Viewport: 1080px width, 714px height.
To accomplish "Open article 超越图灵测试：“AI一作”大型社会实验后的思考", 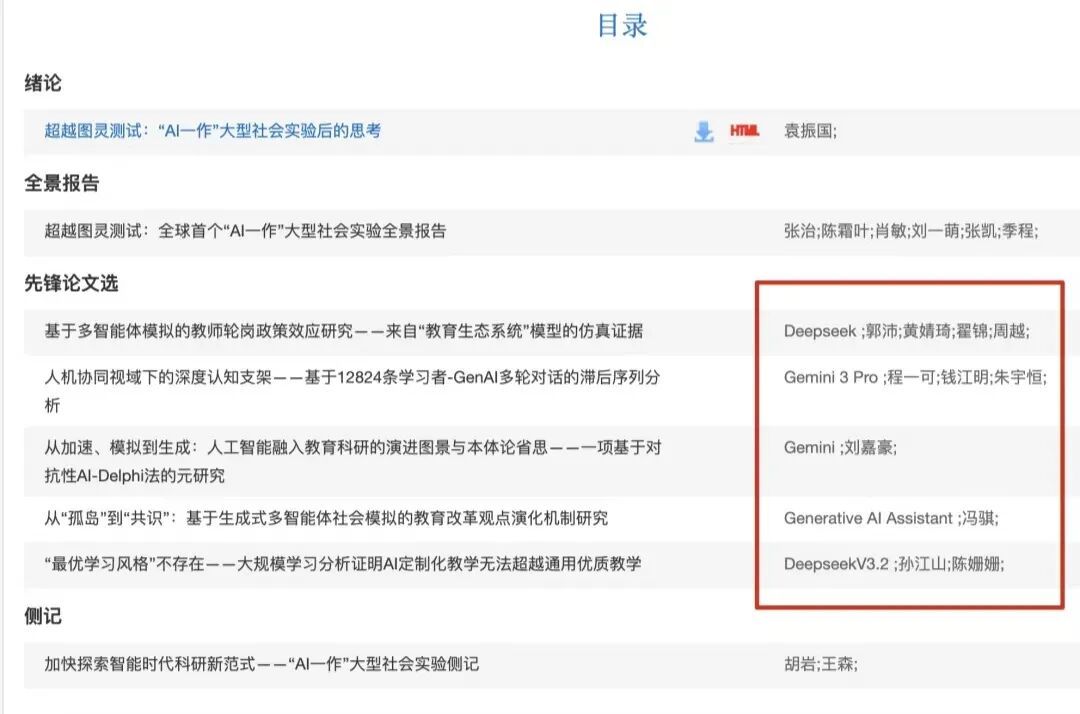I will [x=213, y=131].
